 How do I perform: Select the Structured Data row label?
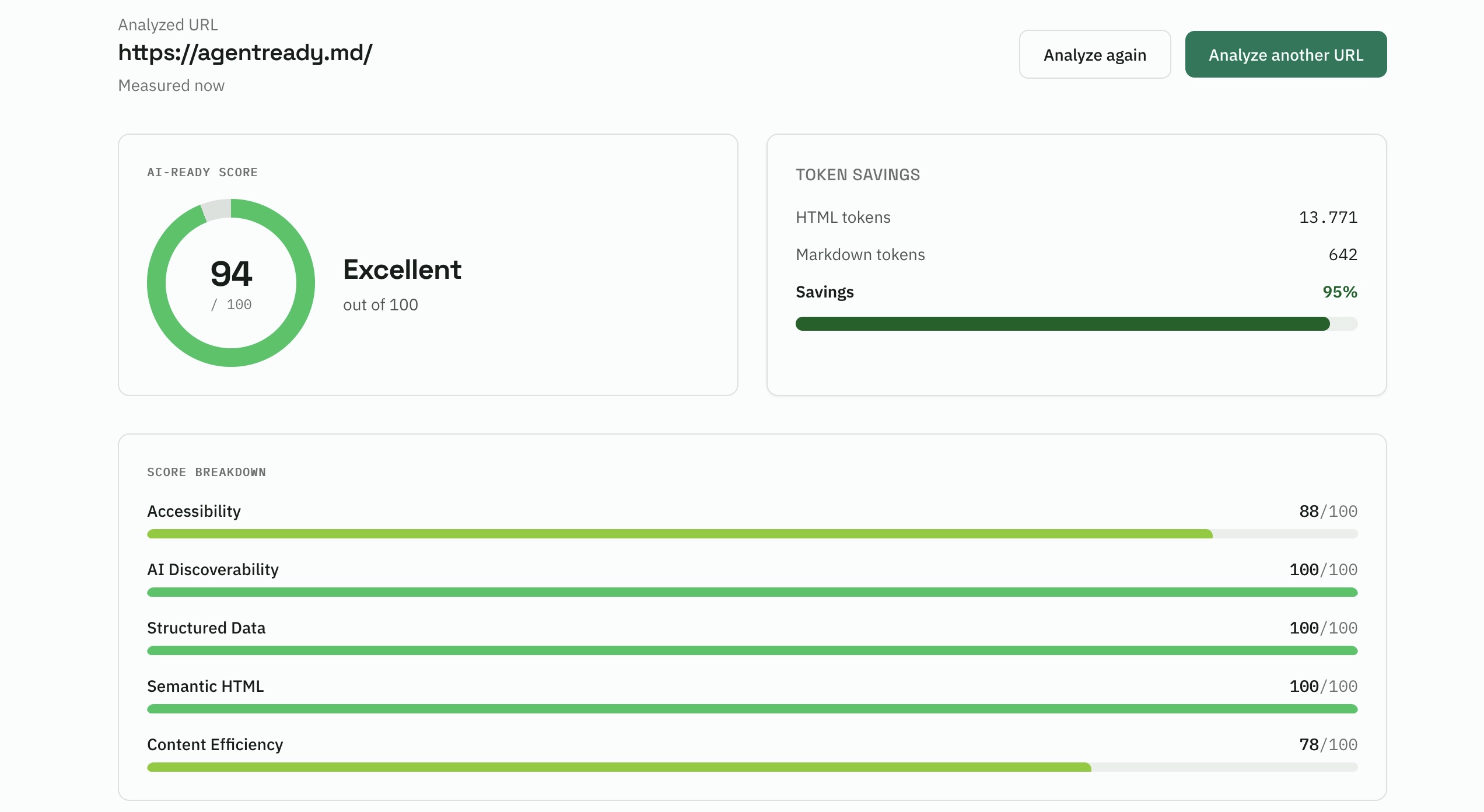(x=206, y=628)
